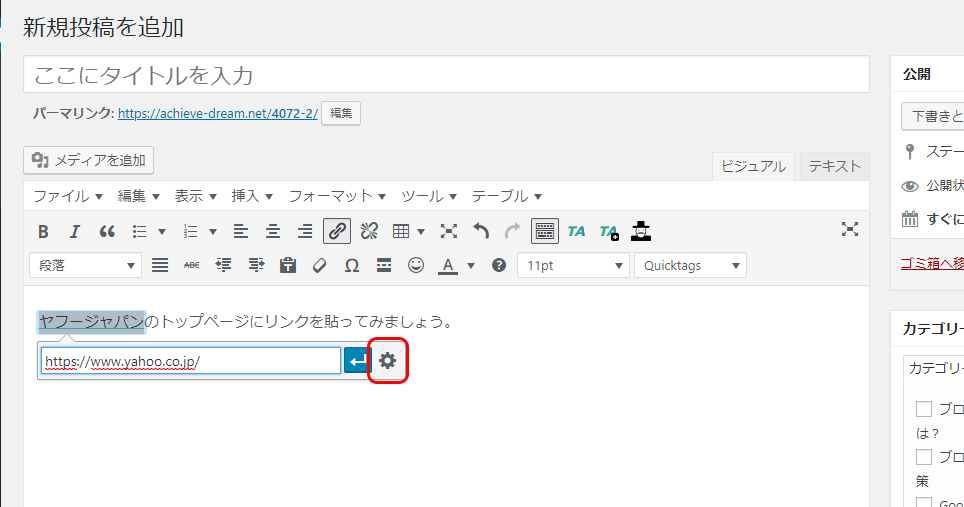This screenshot has height=507, width=964.
Task: Toggle the toolbar with the keyboard icon
Action: pos(545,232)
